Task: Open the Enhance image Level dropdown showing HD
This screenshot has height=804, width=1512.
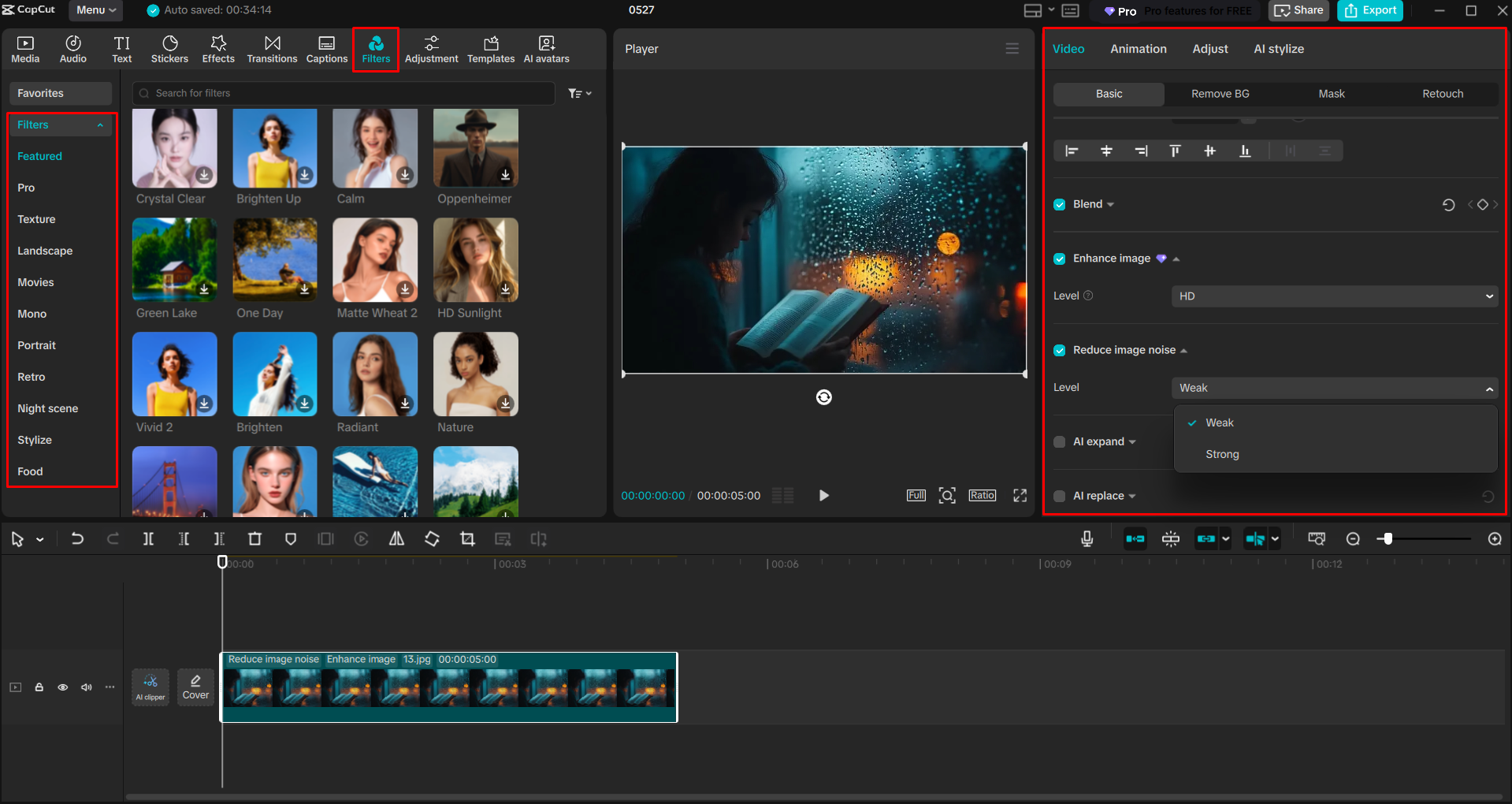Action: coord(1333,296)
